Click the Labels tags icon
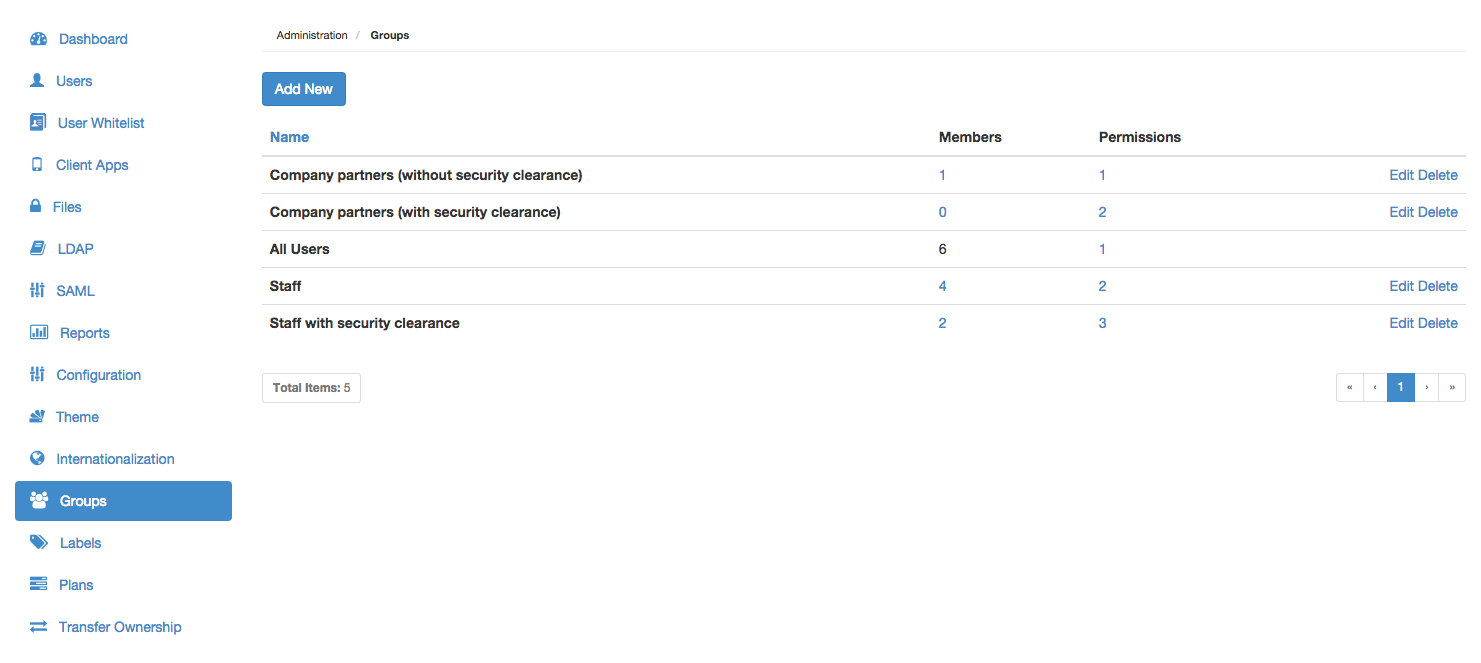 (39, 543)
